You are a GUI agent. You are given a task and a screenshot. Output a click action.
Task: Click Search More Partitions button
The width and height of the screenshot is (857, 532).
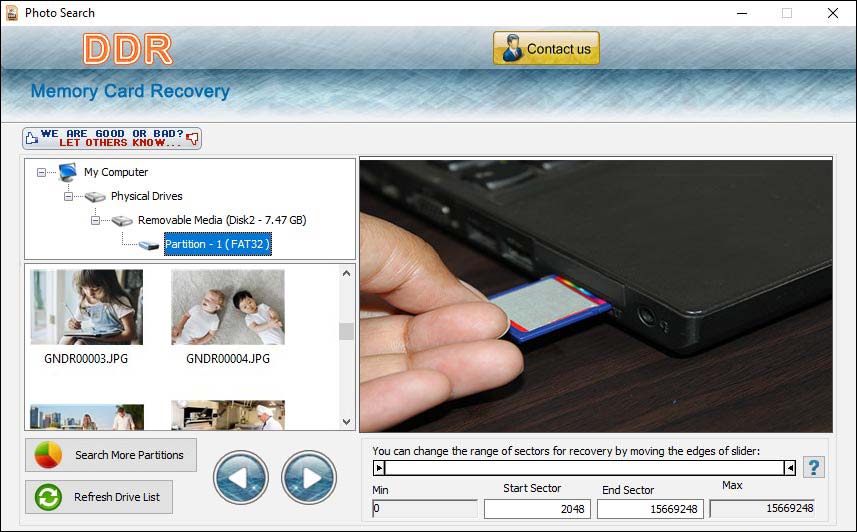[111, 455]
